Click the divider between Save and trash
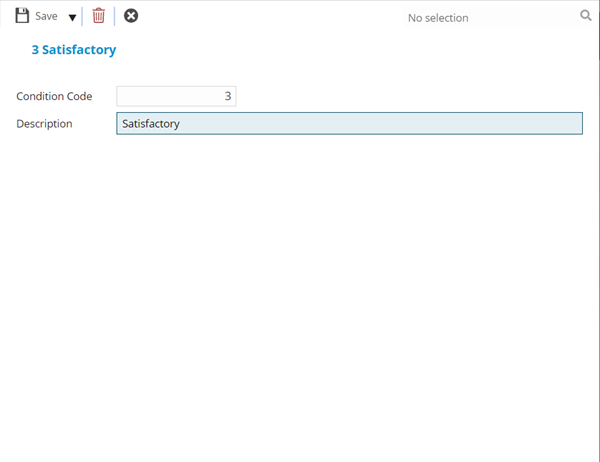600x462 pixels. pyautogui.click(x=83, y=16)
